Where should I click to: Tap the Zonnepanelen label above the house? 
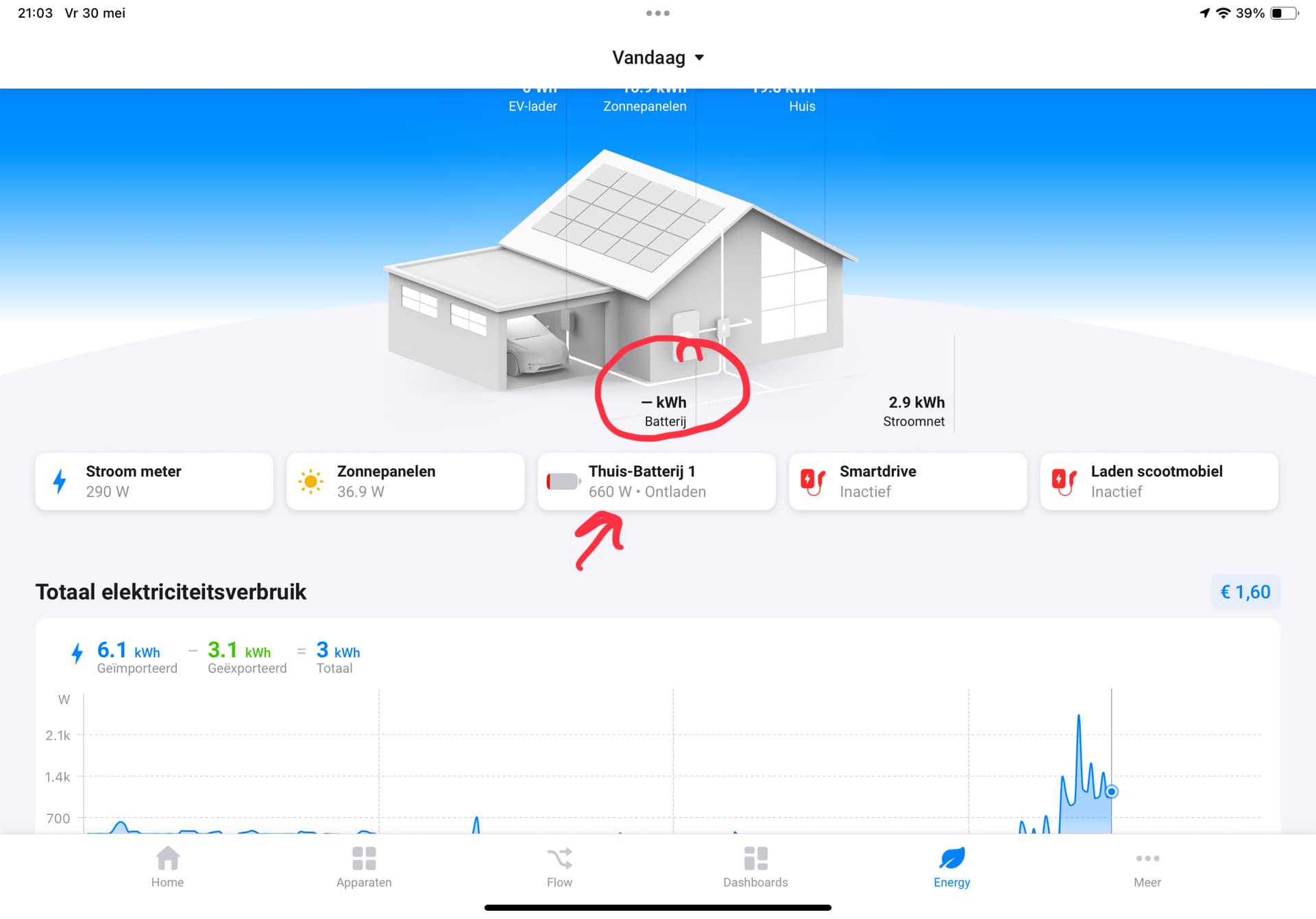pyautogui.click(x=644, y=106)
